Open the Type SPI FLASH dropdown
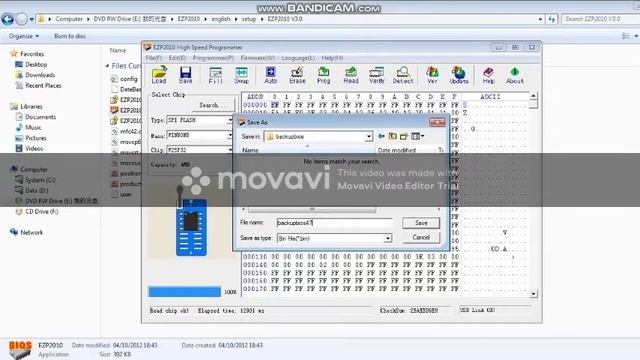The height and width of the screenshot is (360, 640). [230, 120]
